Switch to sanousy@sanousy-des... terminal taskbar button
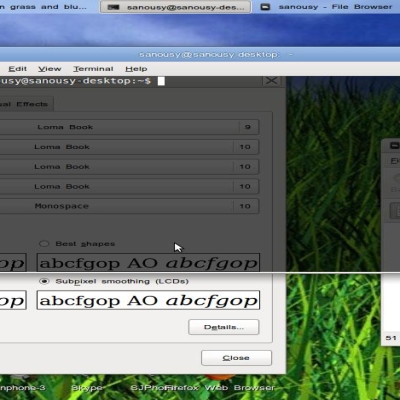The height and width of the screenshot is (400, 400). point(175,7)
